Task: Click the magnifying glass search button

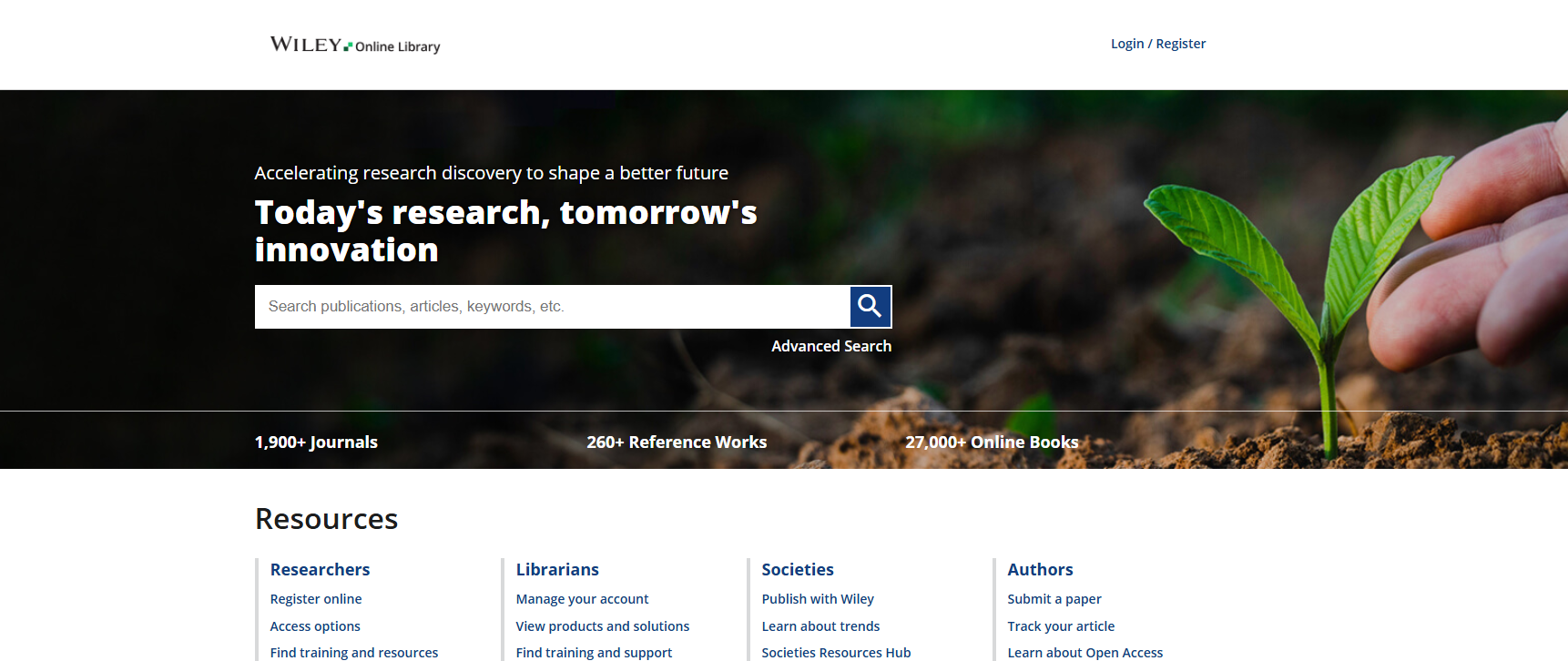Action: tap(871, 307)
